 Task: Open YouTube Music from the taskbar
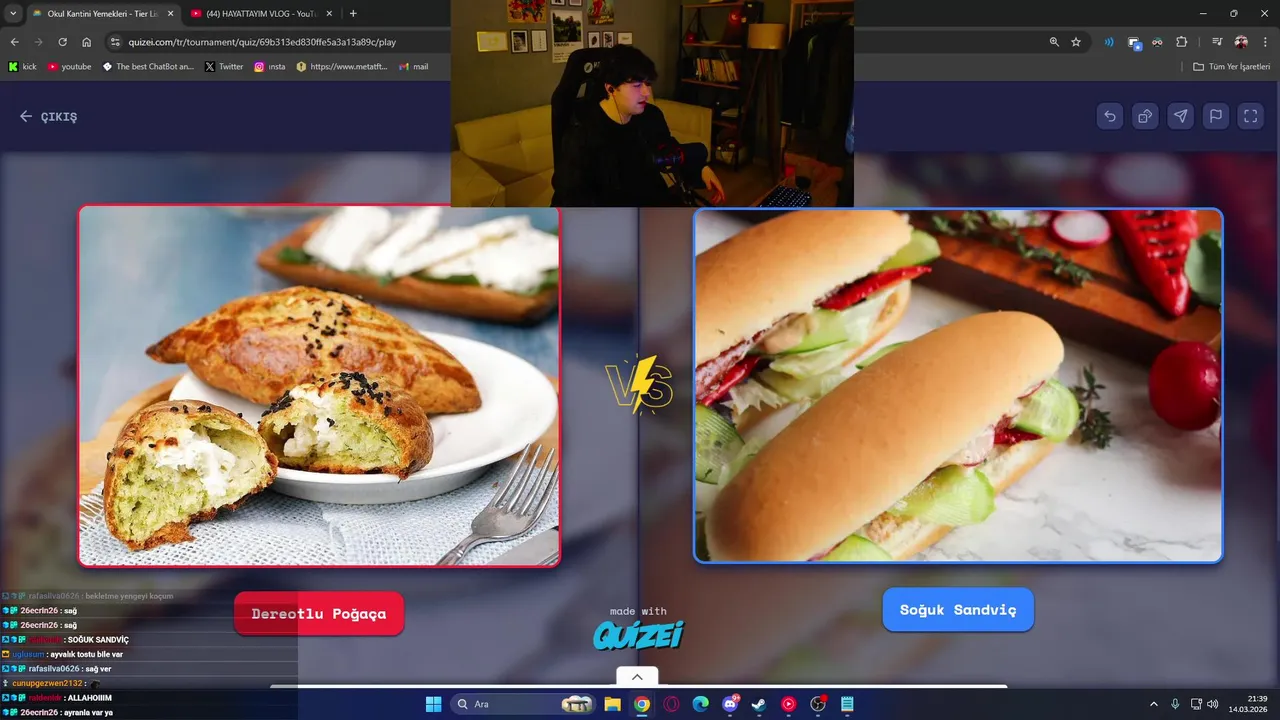click(788, 704)
